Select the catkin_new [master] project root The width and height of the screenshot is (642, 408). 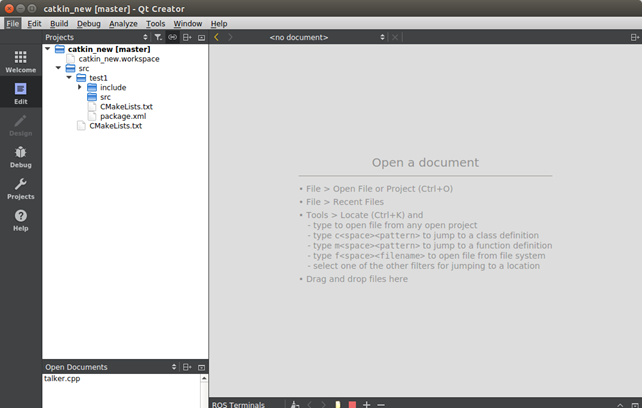point(109,49)
